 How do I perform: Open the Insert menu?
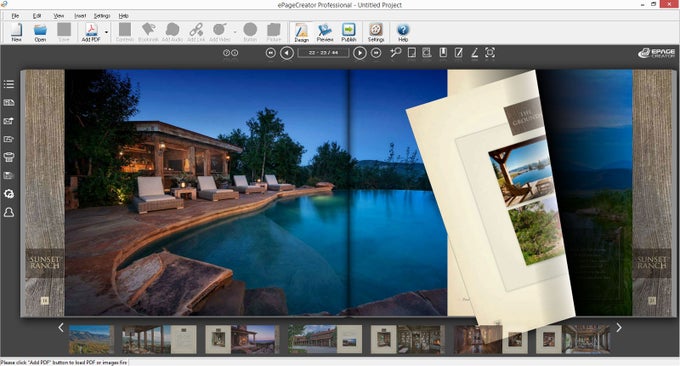(80, 16)
